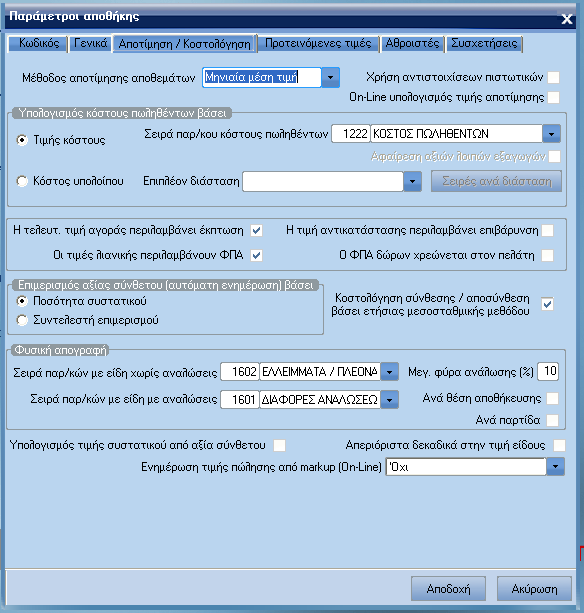Enable Η τιμή αντικατάστασης περιλαμβάνει επιβάρυνση
The width and height of the screenshot is (584, 613).
click(x=548, y=231)
